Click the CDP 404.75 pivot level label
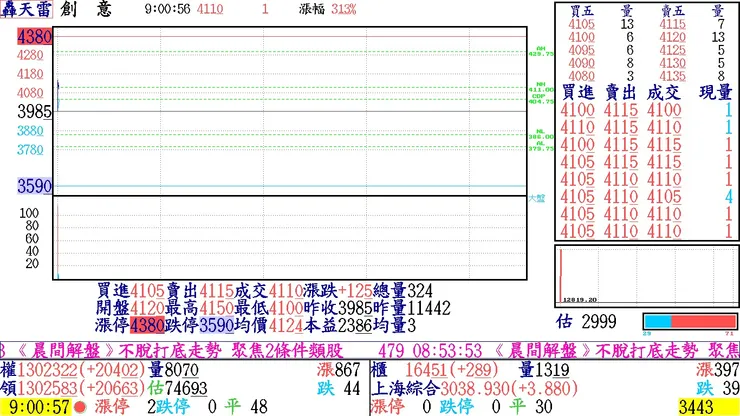This screenshot has height=416, width=740. coord(541,99)
